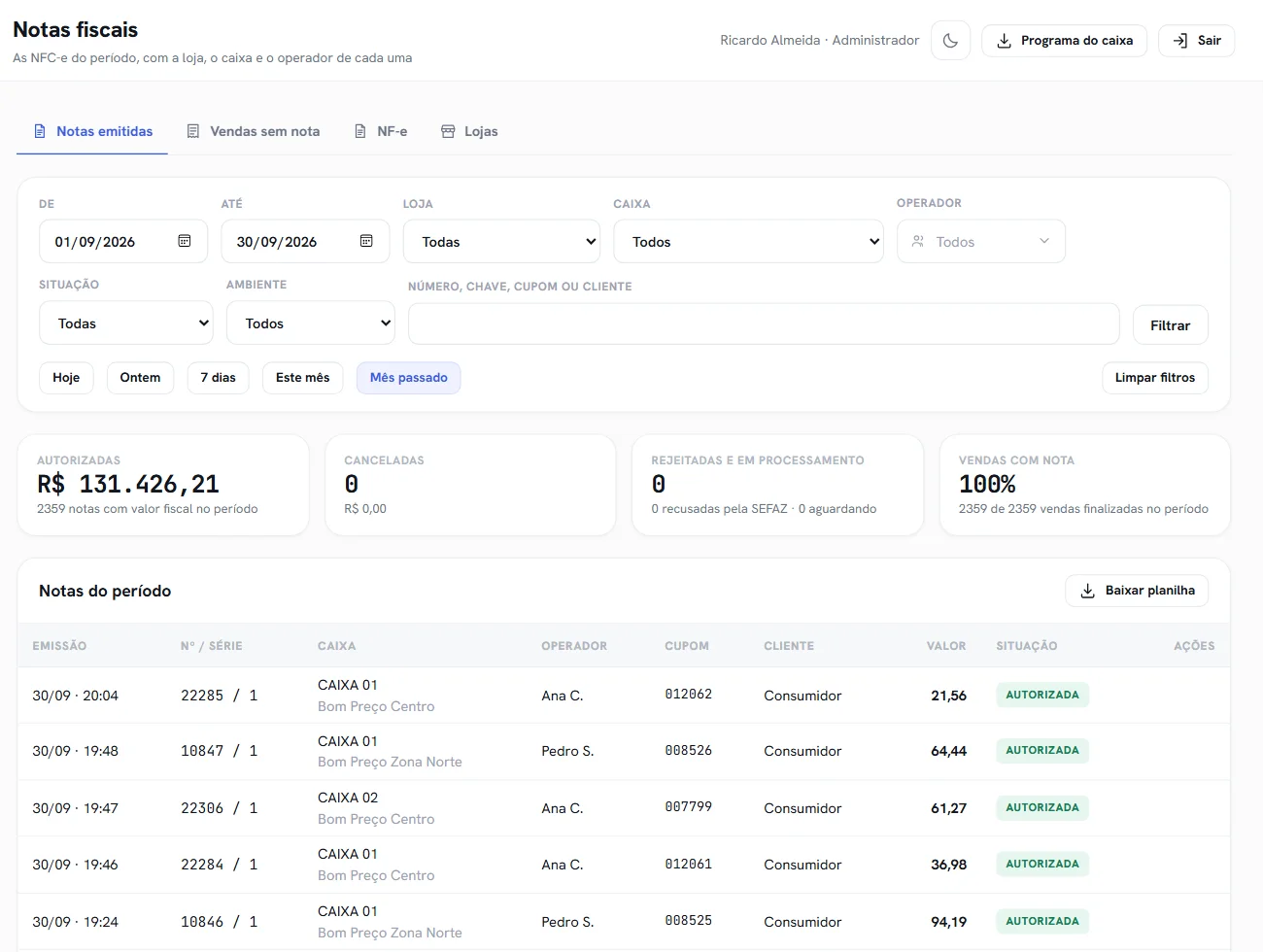Click note number 10847 / 1

(219, 751)
